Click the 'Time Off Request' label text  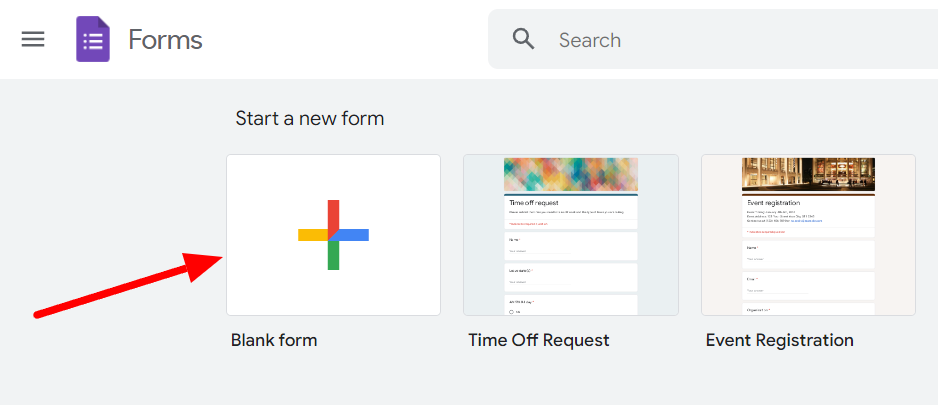click(538, 340)
